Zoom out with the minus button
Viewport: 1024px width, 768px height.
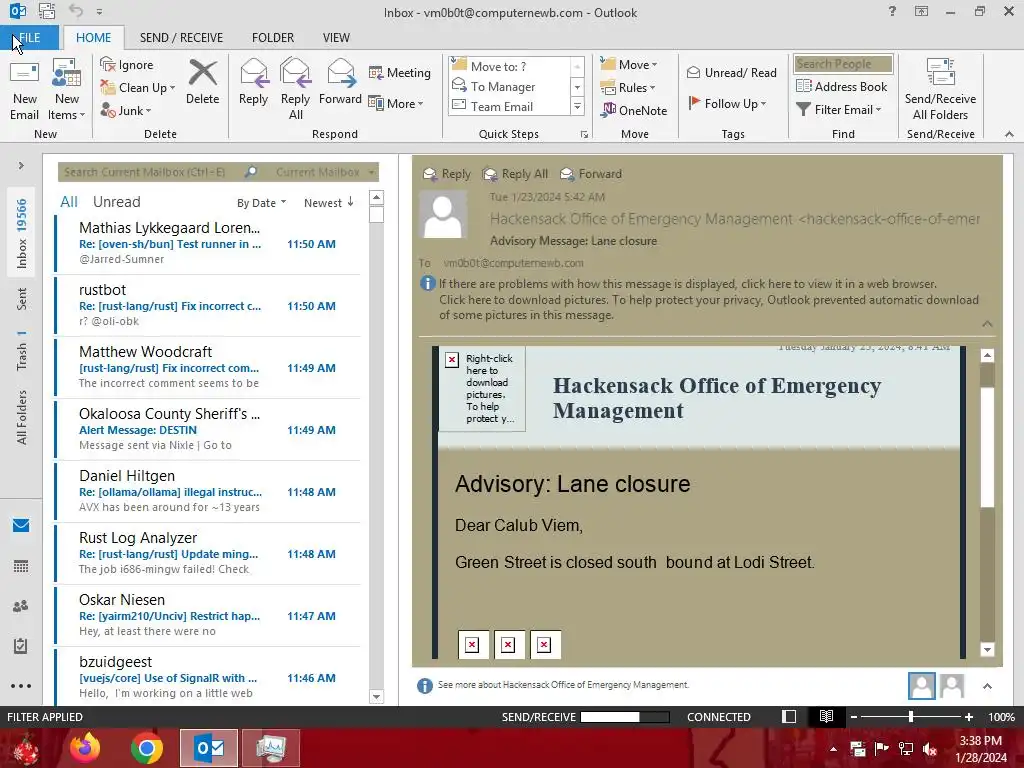tap(854, 716)
